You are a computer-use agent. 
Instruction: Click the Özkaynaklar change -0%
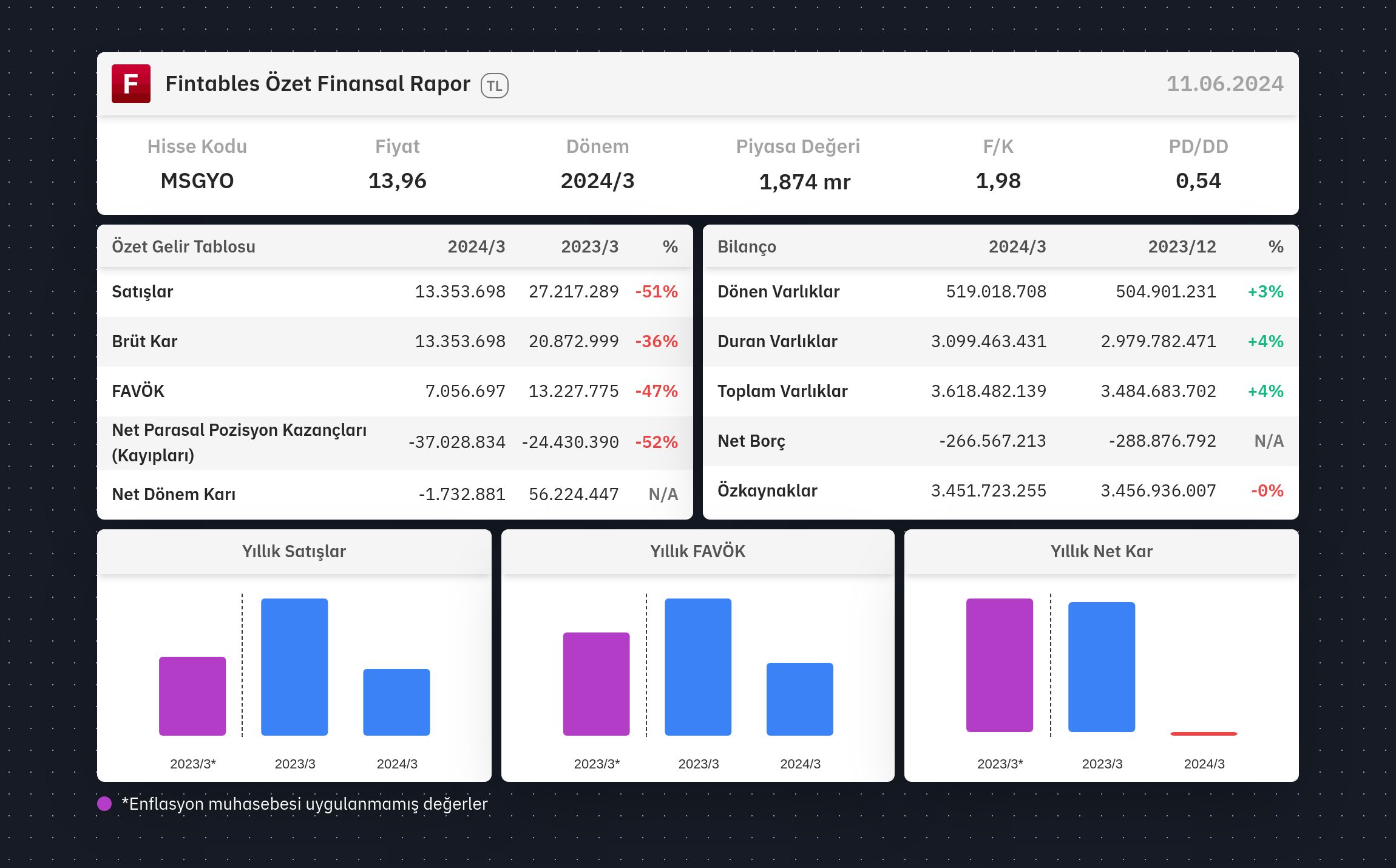pyautogui.click(x=1267, y=491)
